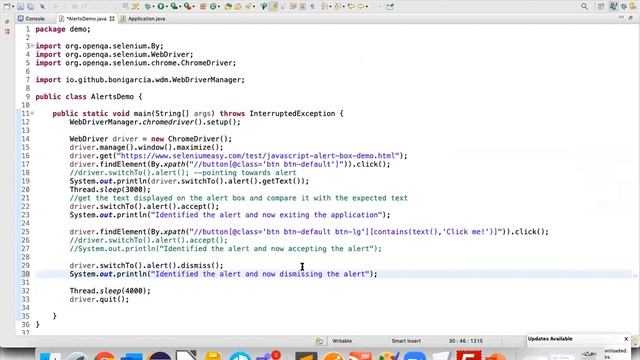Open the Run button dropdown arrow
This screenshot has width=640, height=360.
(167, 7)
